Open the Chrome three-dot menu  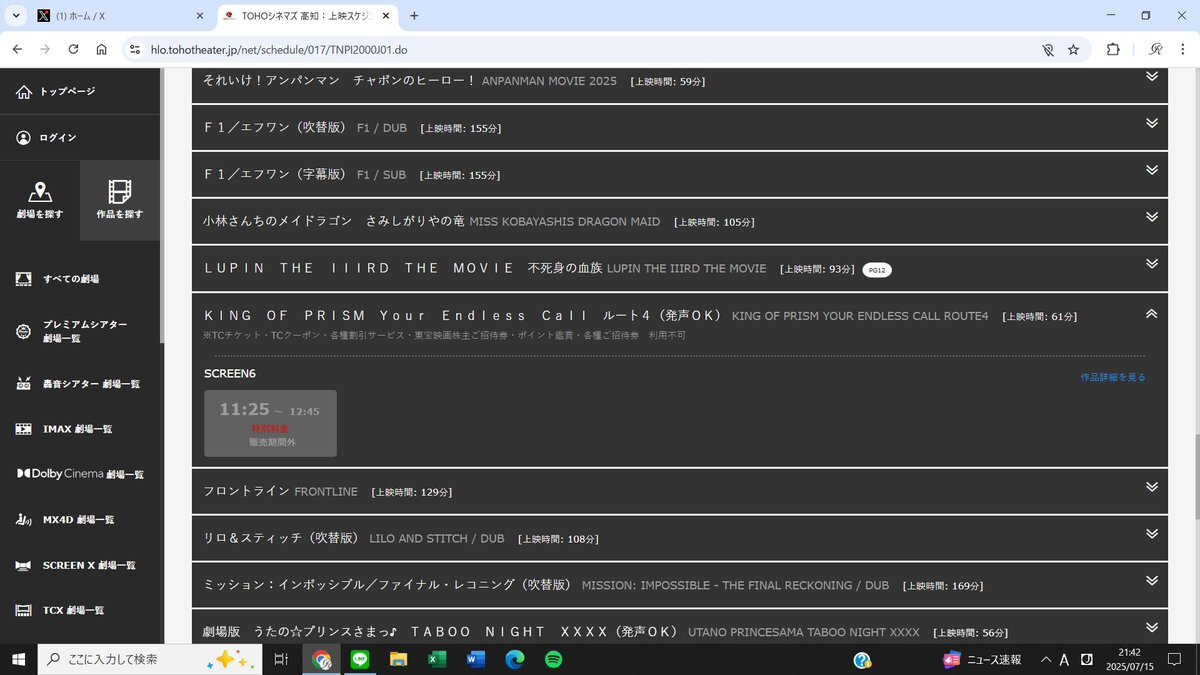click(x=1184, y=49)
